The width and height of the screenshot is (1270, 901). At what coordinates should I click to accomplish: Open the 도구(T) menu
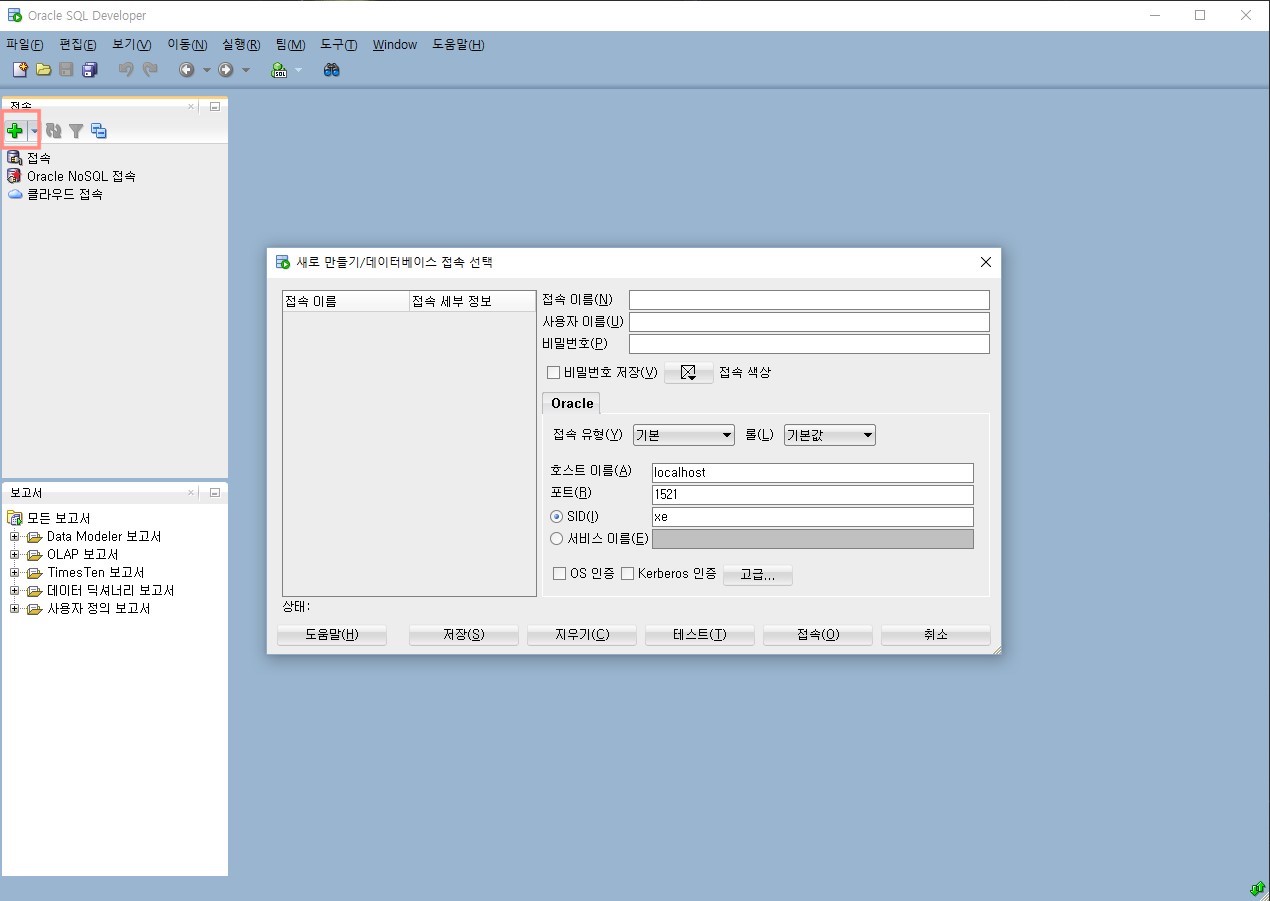(x=339, y=45)
